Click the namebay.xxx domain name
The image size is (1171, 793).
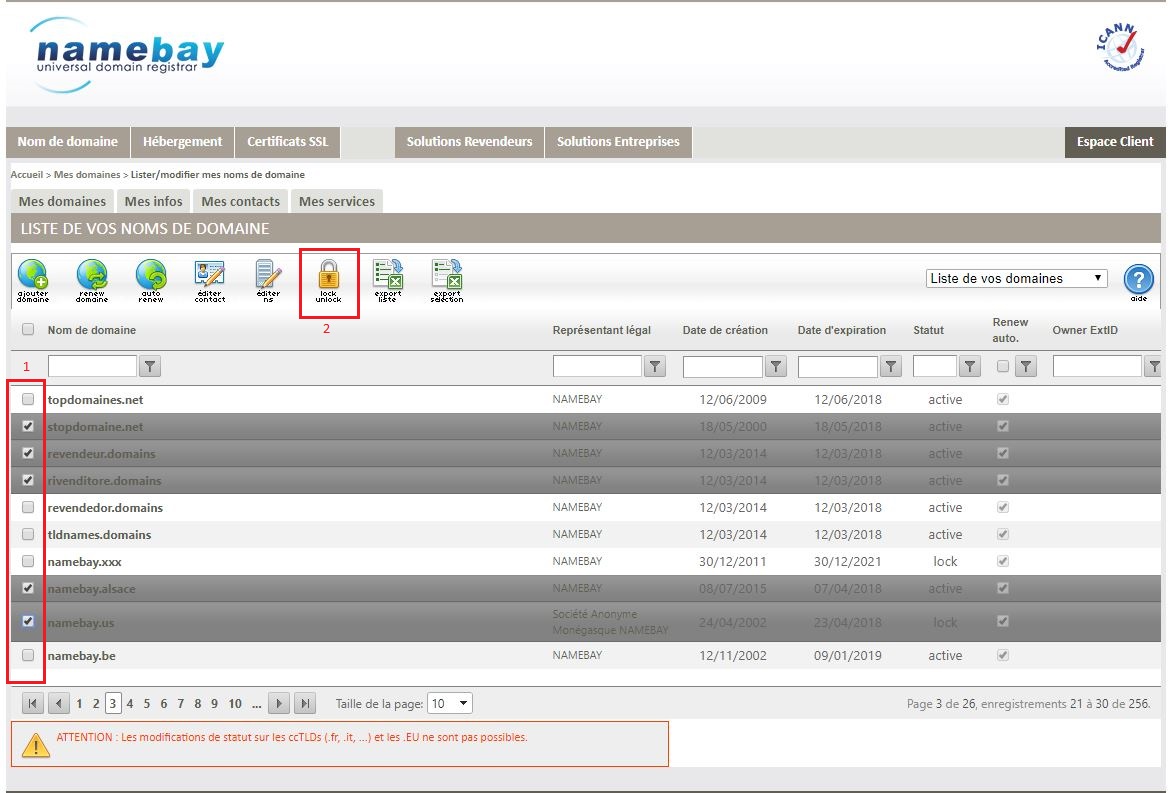[x=84, y=562]
